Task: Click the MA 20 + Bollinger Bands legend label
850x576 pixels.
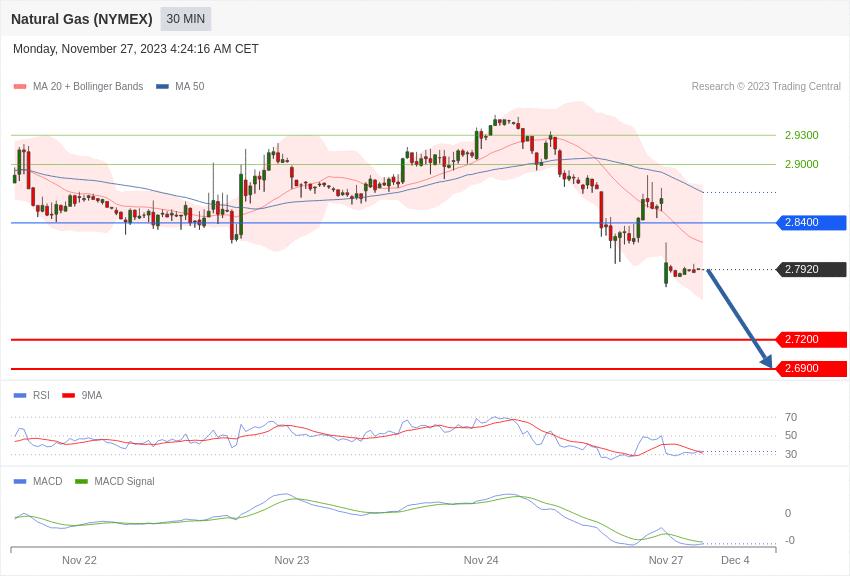Action: coord(88,86)
